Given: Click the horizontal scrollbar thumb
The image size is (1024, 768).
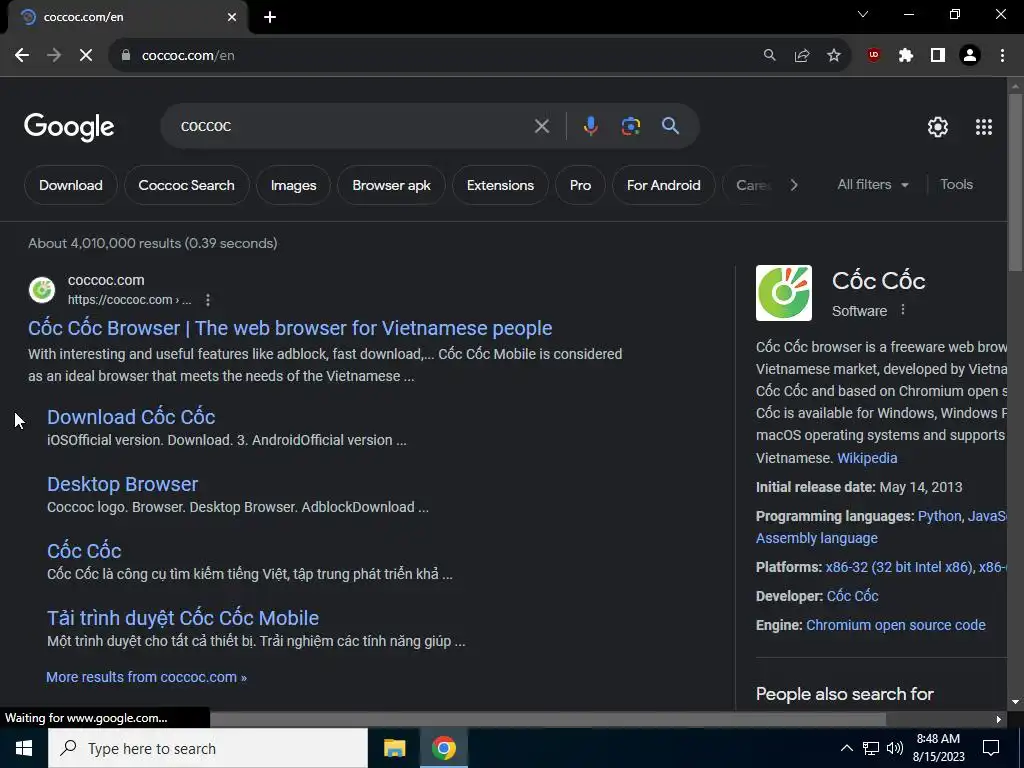Looking at the screenshot, I should tap(547, 719).
